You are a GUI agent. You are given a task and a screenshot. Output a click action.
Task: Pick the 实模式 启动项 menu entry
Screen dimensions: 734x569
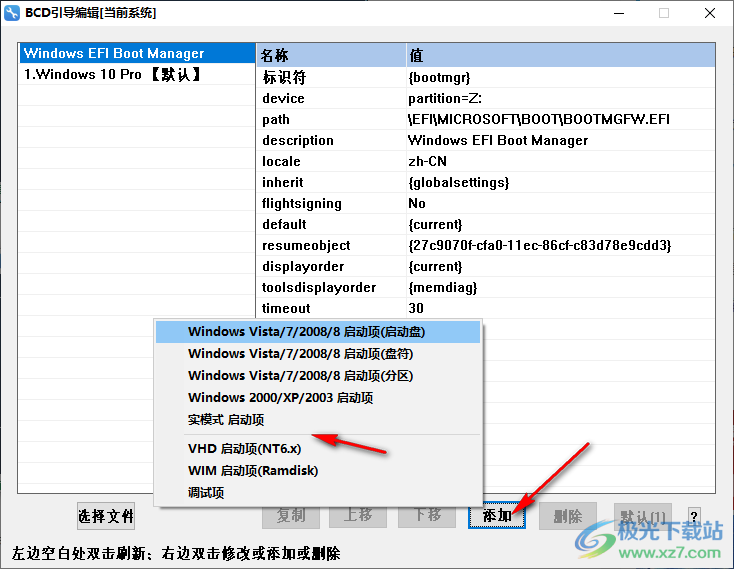point(225,420)
